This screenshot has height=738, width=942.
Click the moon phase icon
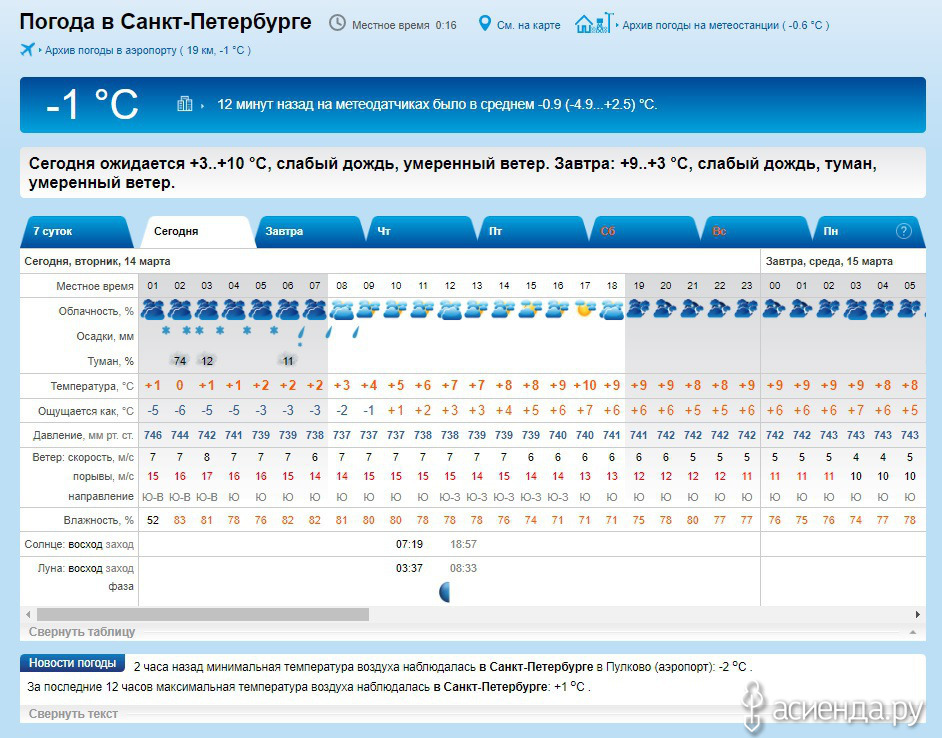(445, 593)
